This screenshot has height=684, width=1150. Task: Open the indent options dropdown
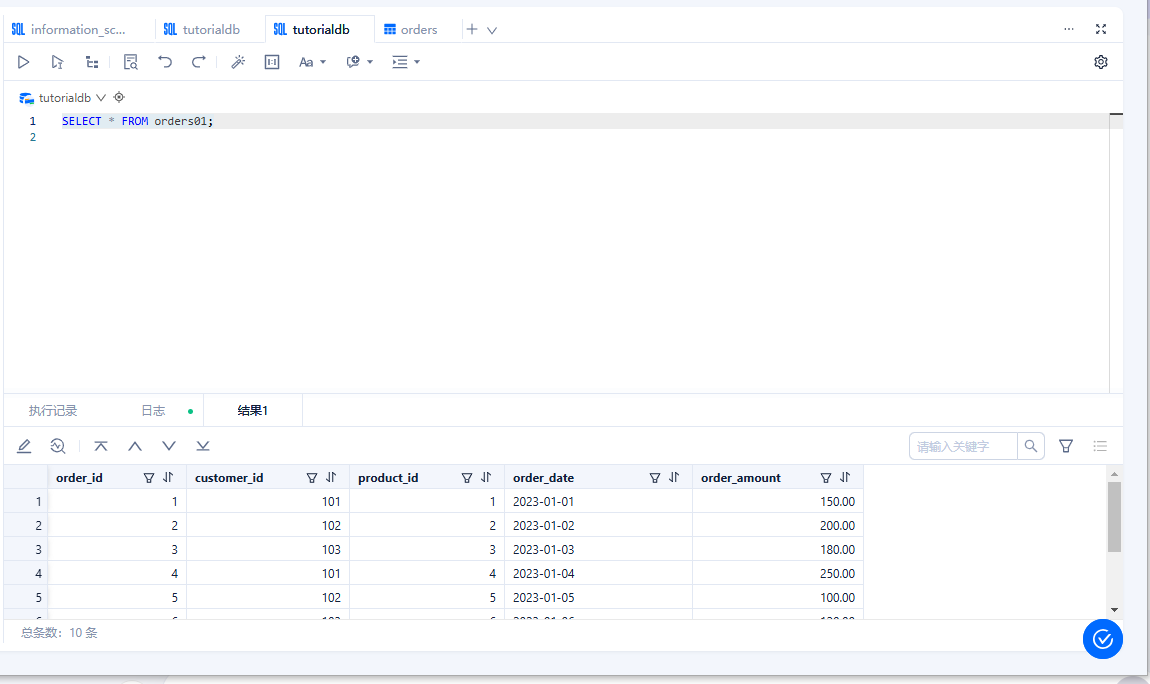tap(406, 62)
